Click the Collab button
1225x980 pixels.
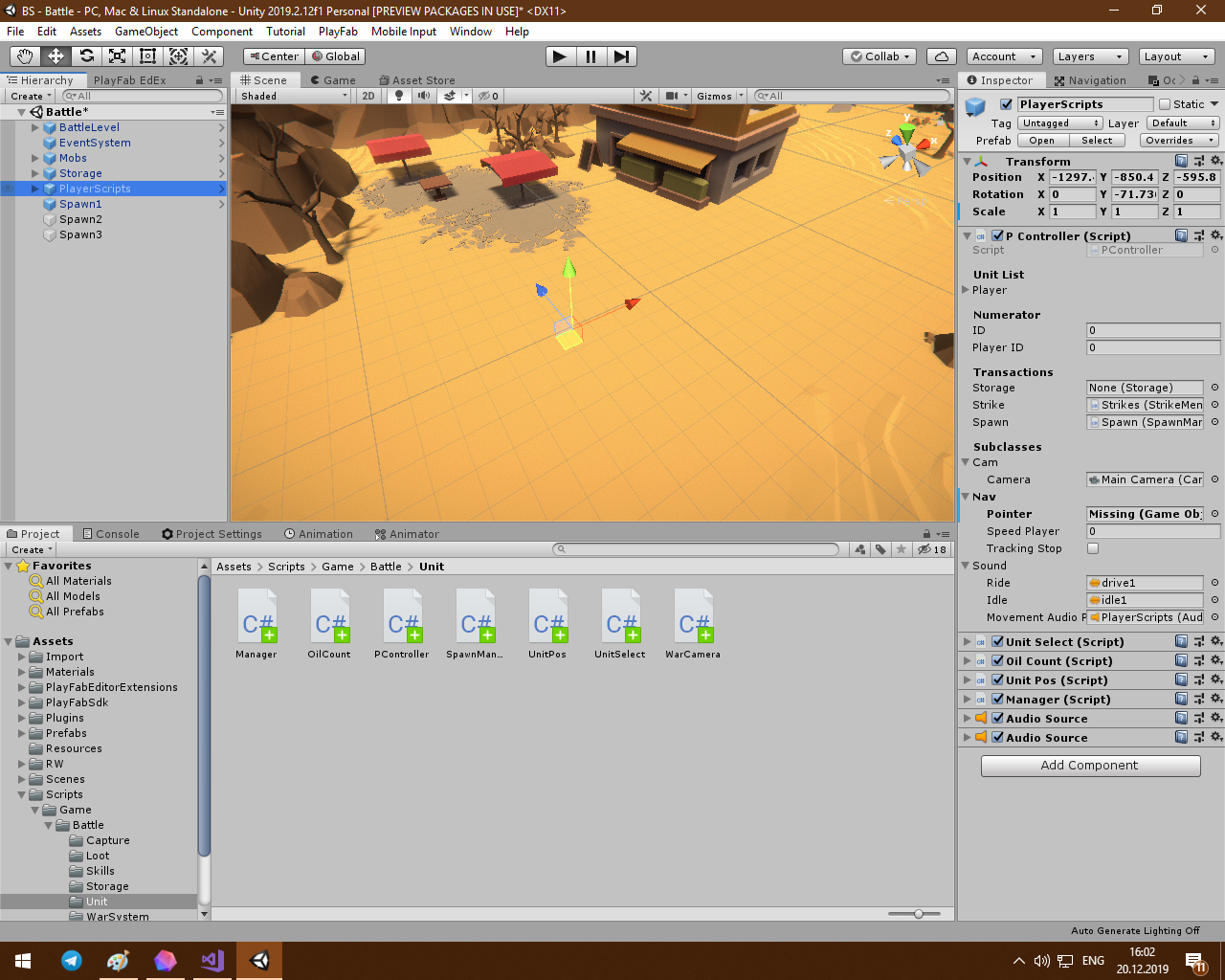pos(880,56)
